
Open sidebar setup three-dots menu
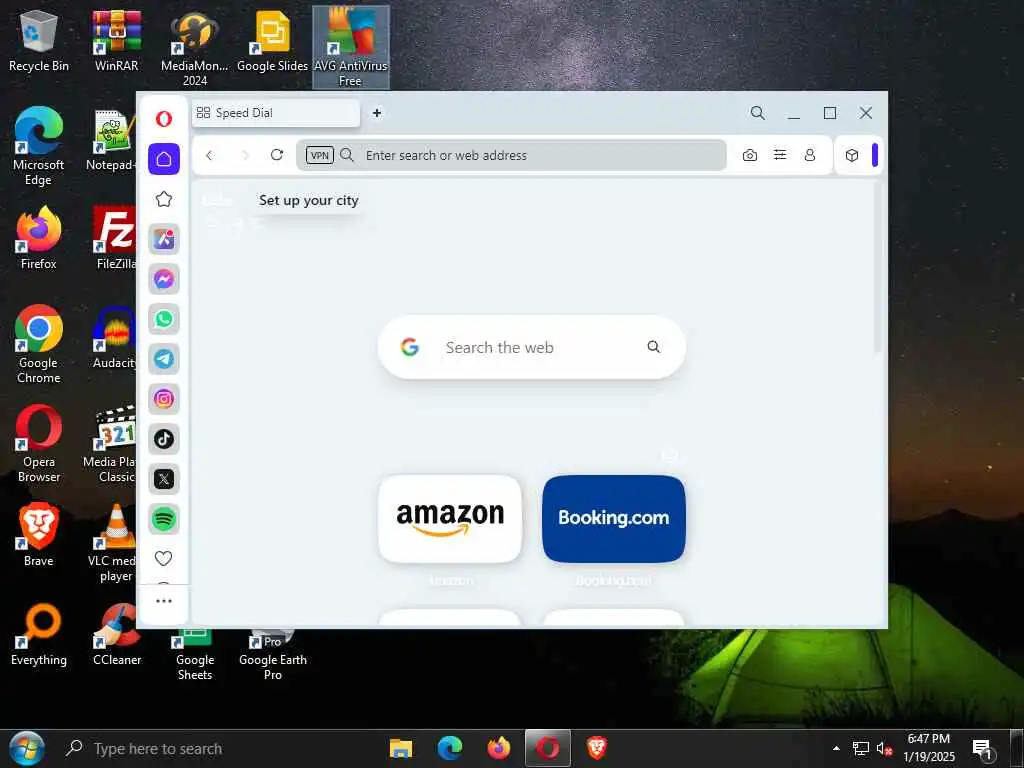(x=164, y=601)
